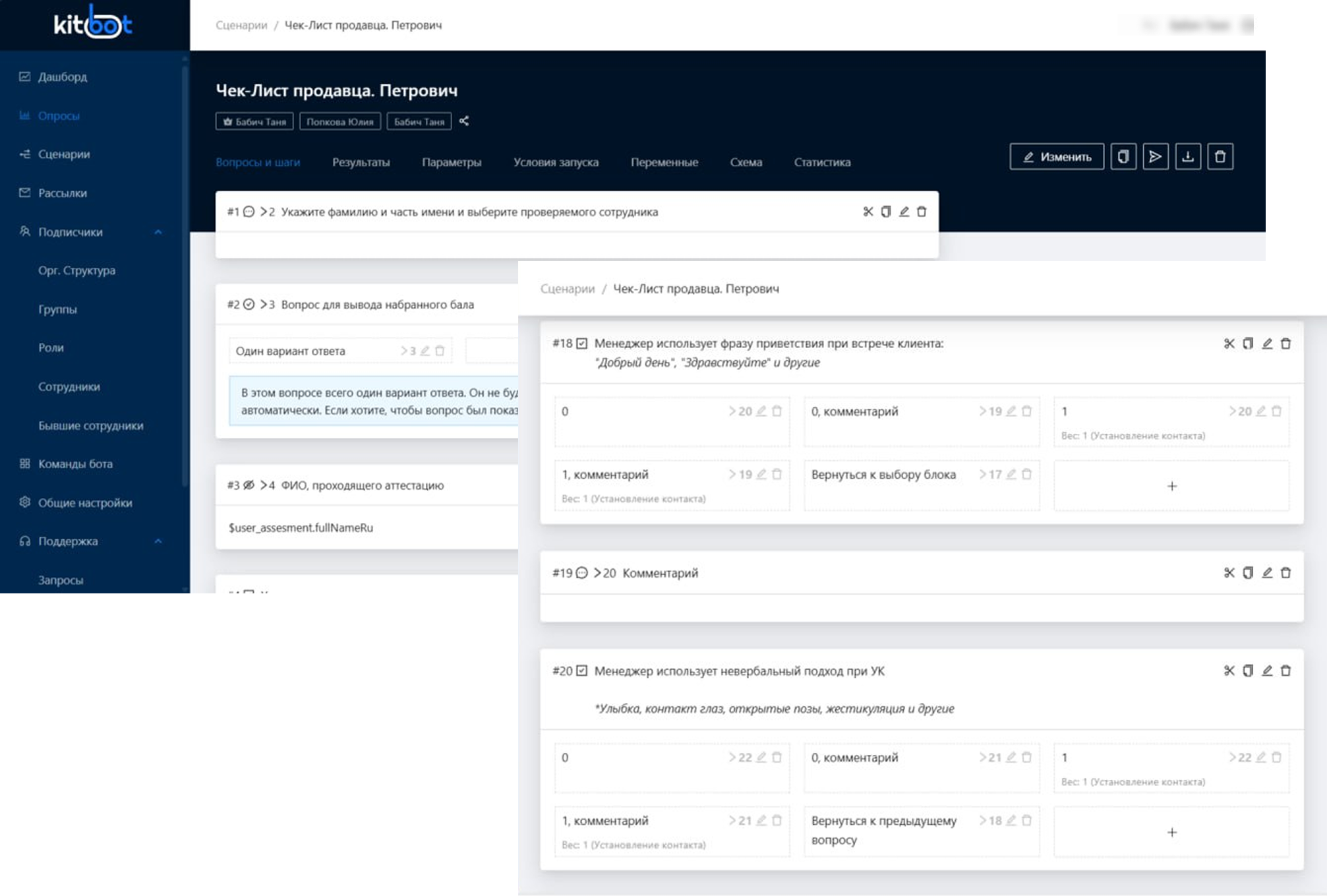
Task: Delete question #1 with trash icon
Action: (922, 212)
